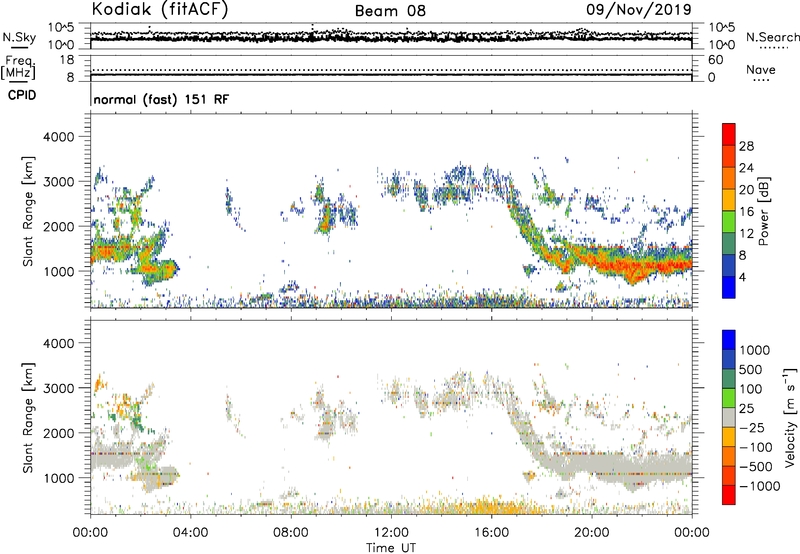
Task: Click the '20:00' time axis label
Action: point(591,533)
